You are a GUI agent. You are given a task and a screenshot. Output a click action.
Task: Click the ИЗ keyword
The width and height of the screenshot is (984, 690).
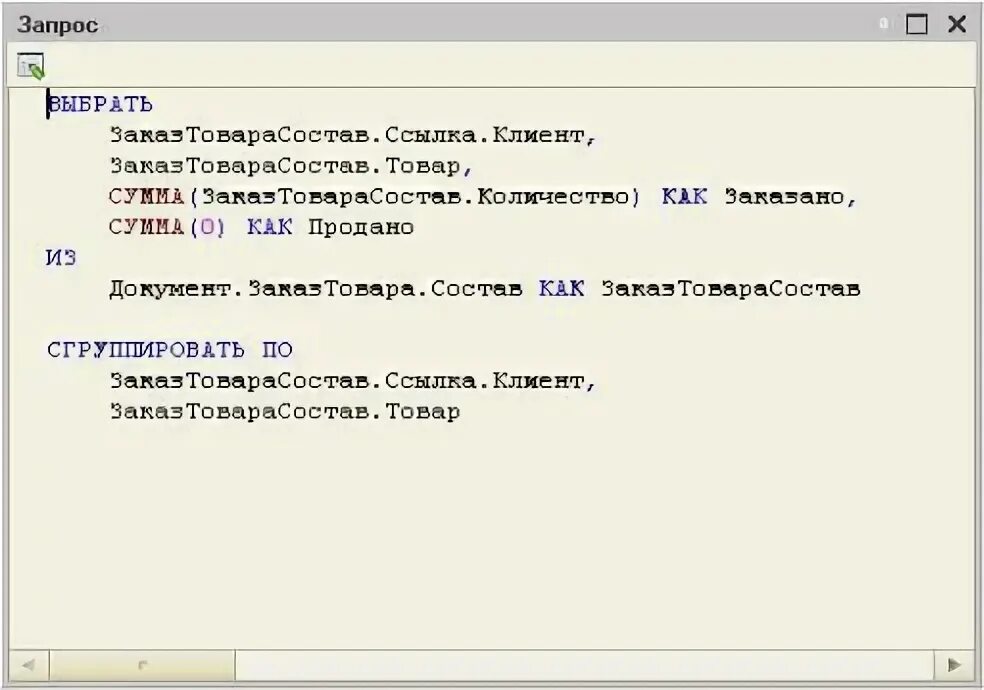click(x=62, y=257)
